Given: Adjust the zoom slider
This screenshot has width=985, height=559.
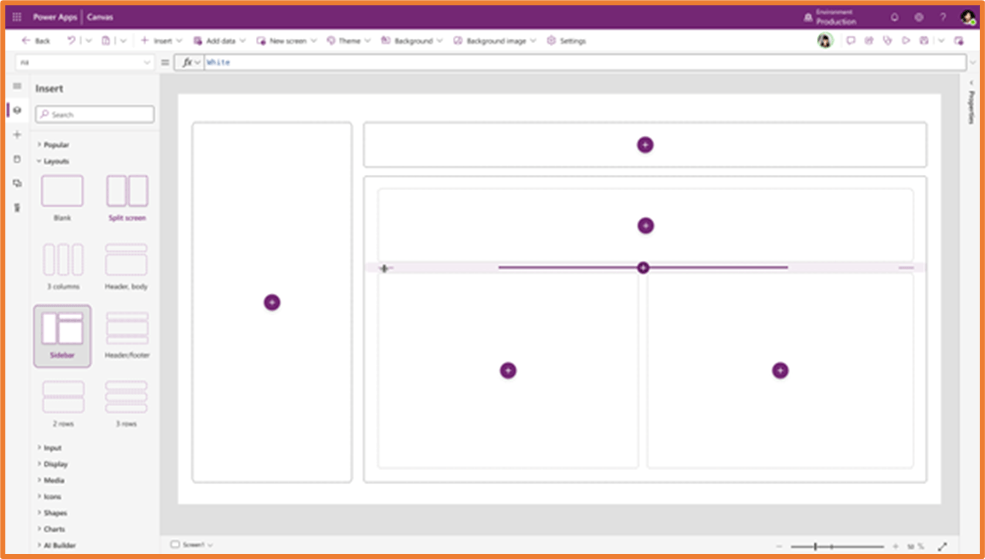Looking at the screenshot, I should point(816,546).
